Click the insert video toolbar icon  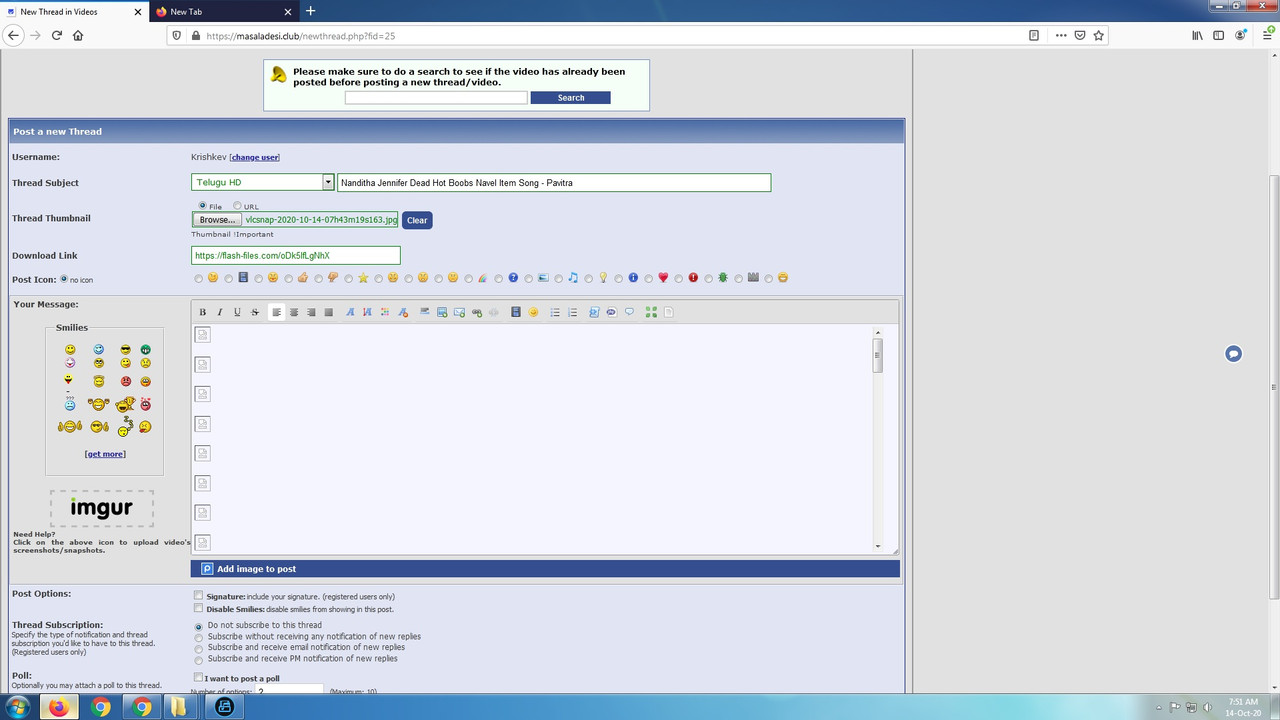(x=516, y=312)
